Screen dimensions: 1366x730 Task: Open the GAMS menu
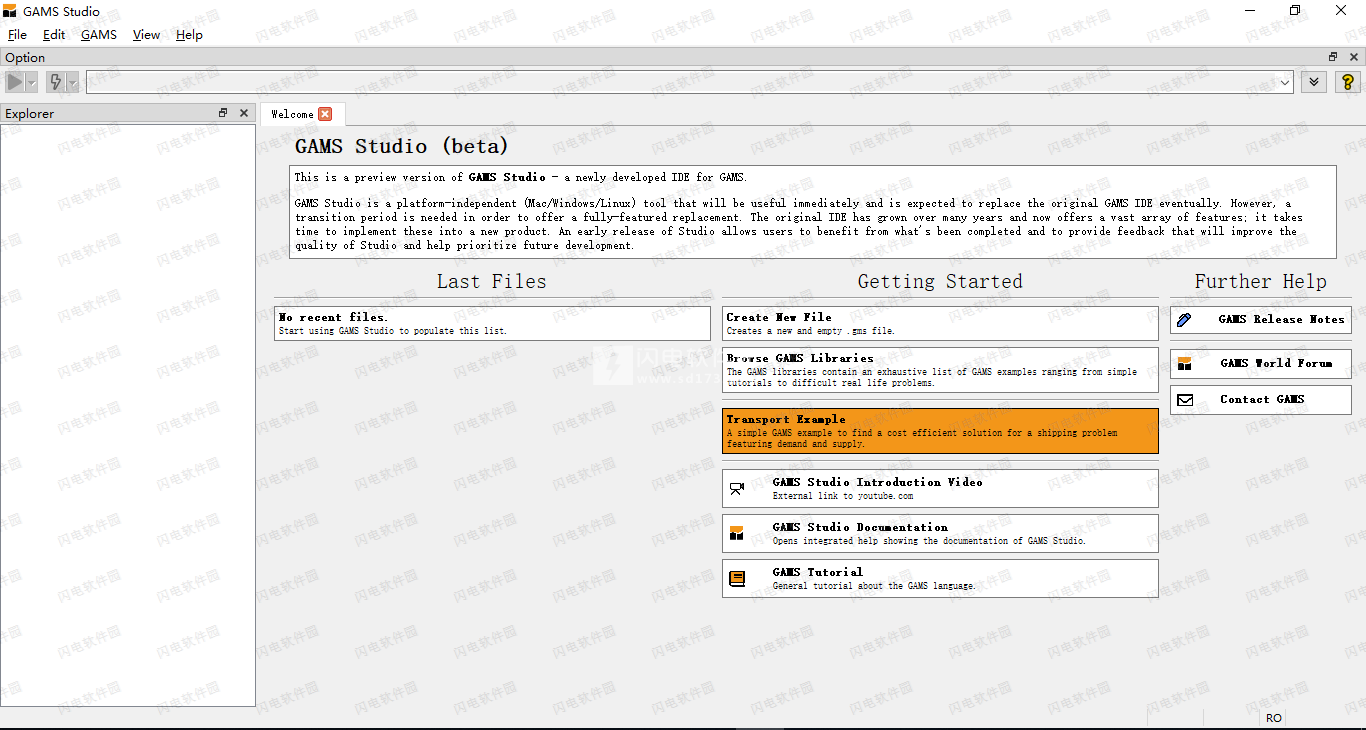pyautogui.click(x=99, y=34)
